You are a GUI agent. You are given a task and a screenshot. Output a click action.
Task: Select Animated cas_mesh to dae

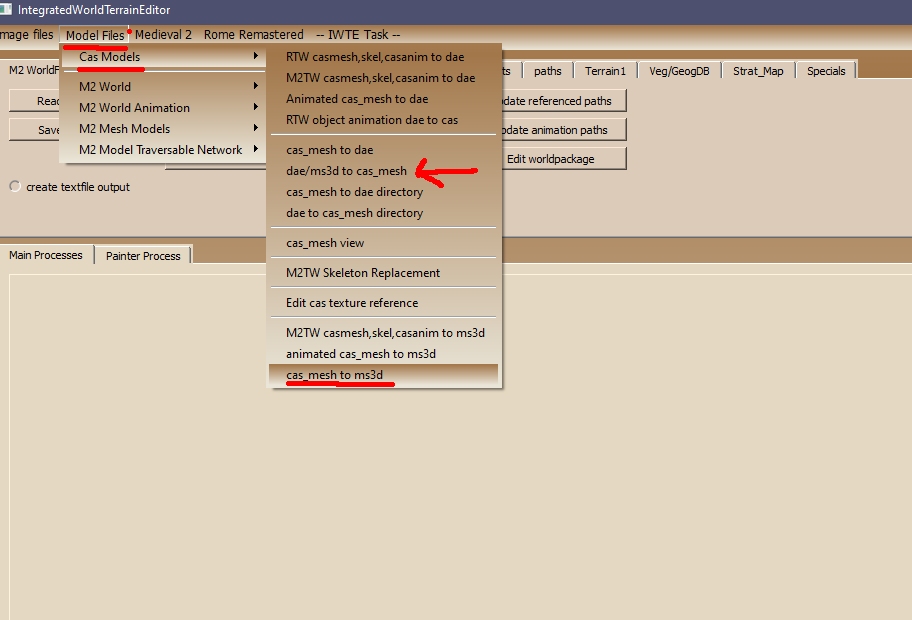pyautogui.click(x=383, y=99)
